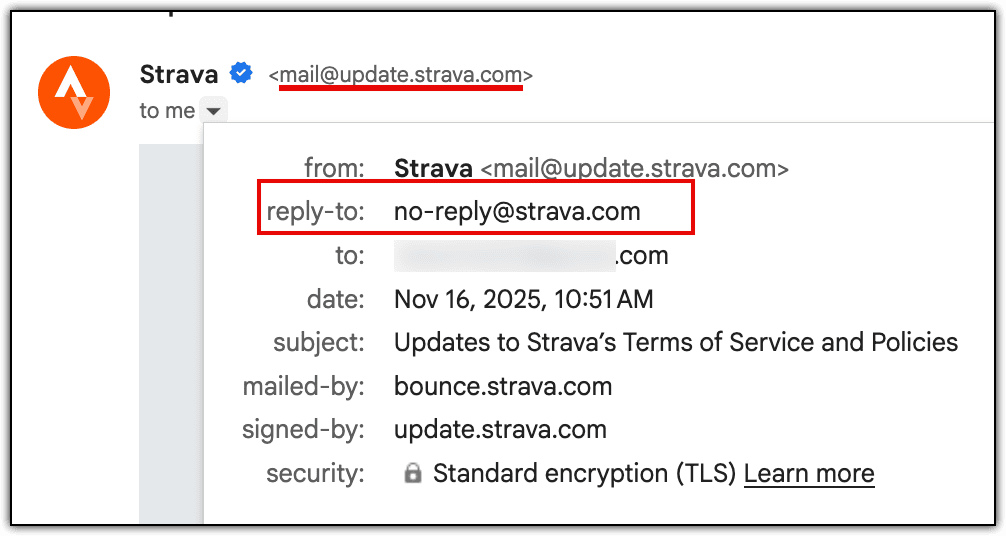The width and height of the screenshot is (1006, 536).
Task: Click the "security:" field label
Action: click(315, 473)
